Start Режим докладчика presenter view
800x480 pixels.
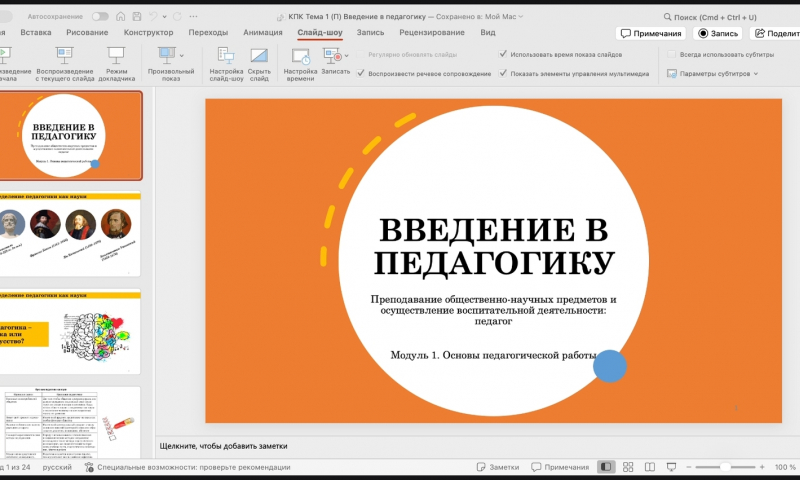coord(116,64)
